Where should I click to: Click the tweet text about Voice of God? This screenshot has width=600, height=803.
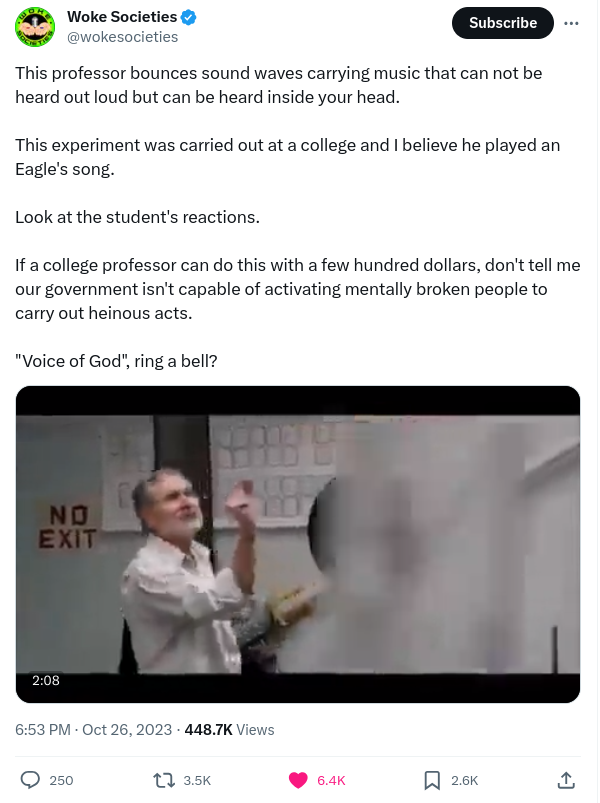116,361
